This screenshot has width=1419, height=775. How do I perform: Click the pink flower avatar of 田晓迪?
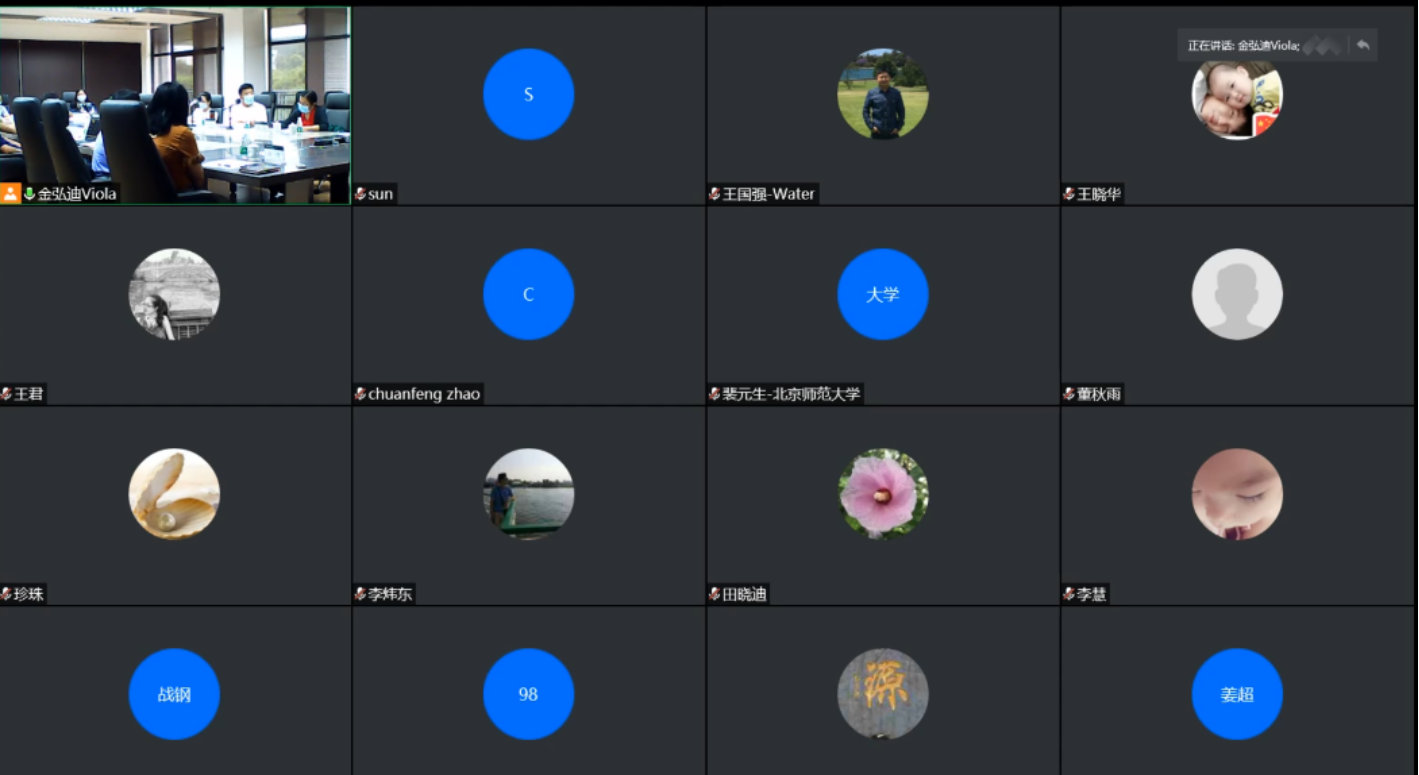pos(882,494)
